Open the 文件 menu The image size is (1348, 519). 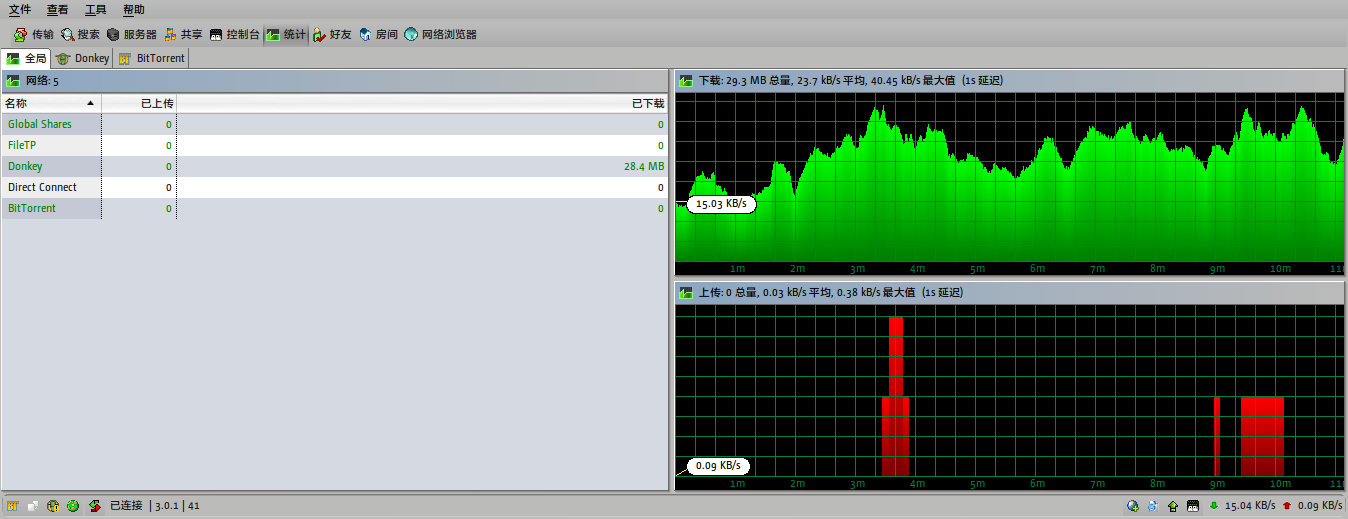coord(20,9)
